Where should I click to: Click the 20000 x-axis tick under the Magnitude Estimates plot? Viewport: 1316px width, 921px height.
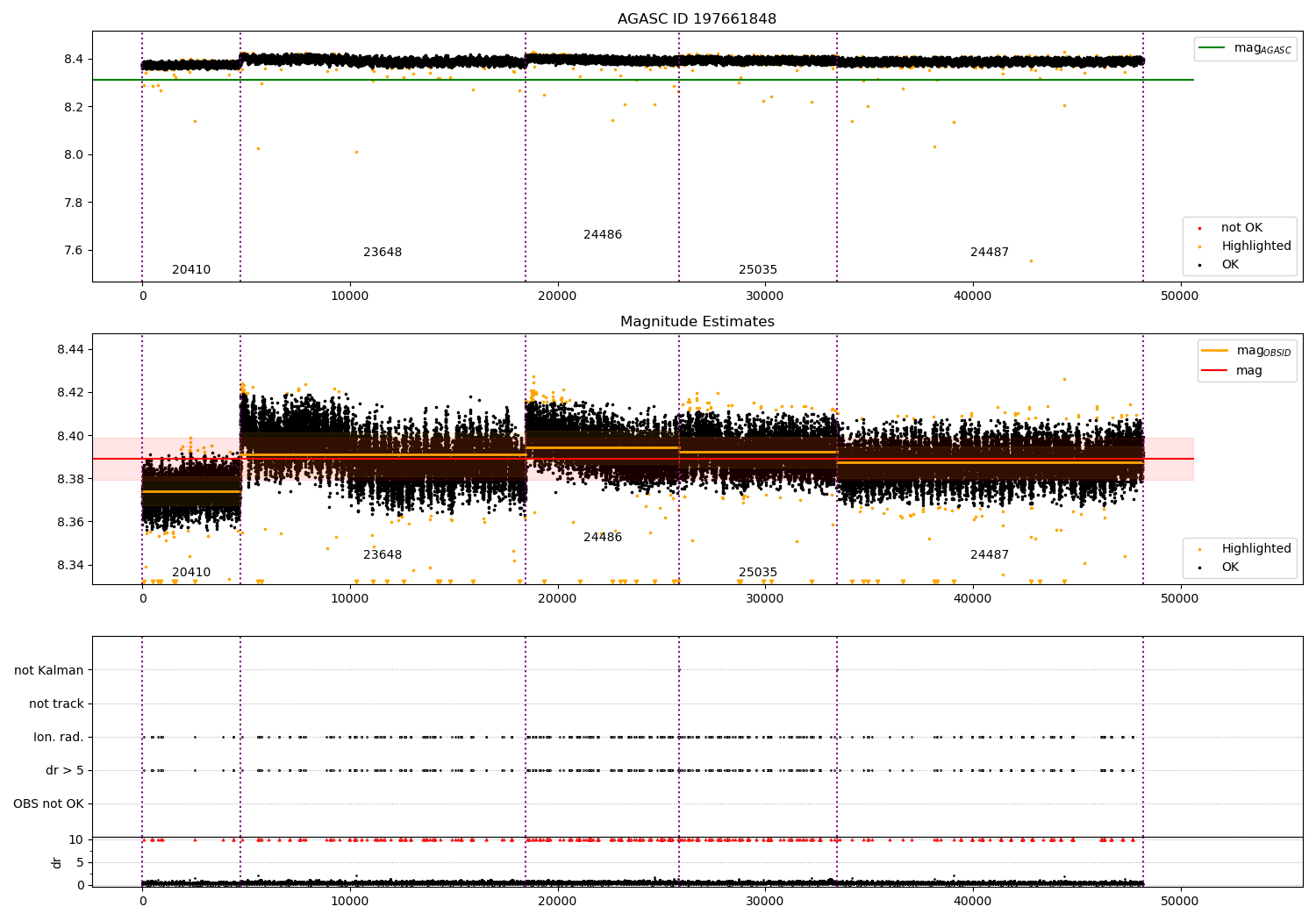tap(557, 599)
